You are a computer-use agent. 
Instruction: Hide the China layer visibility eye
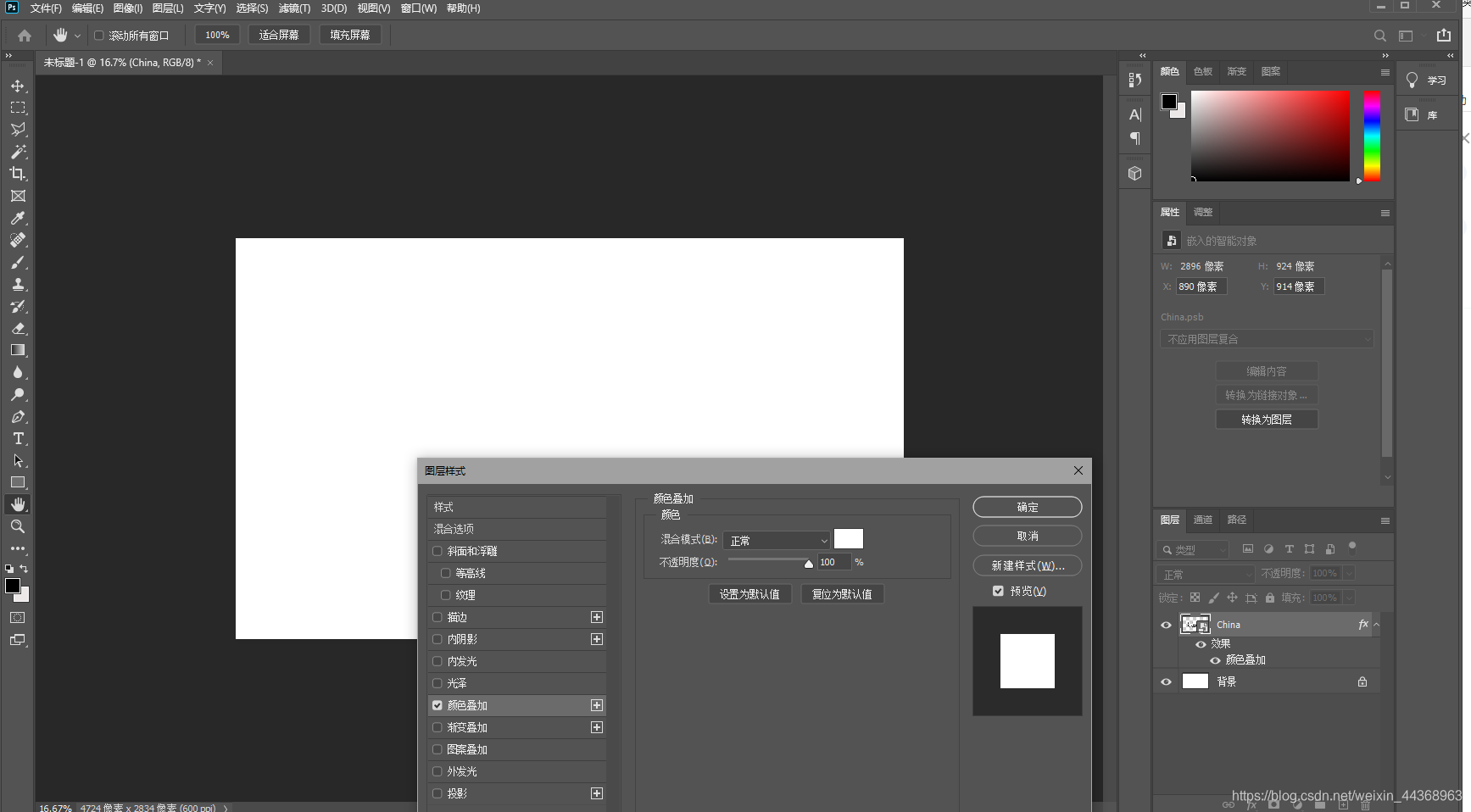[1166, 626]
